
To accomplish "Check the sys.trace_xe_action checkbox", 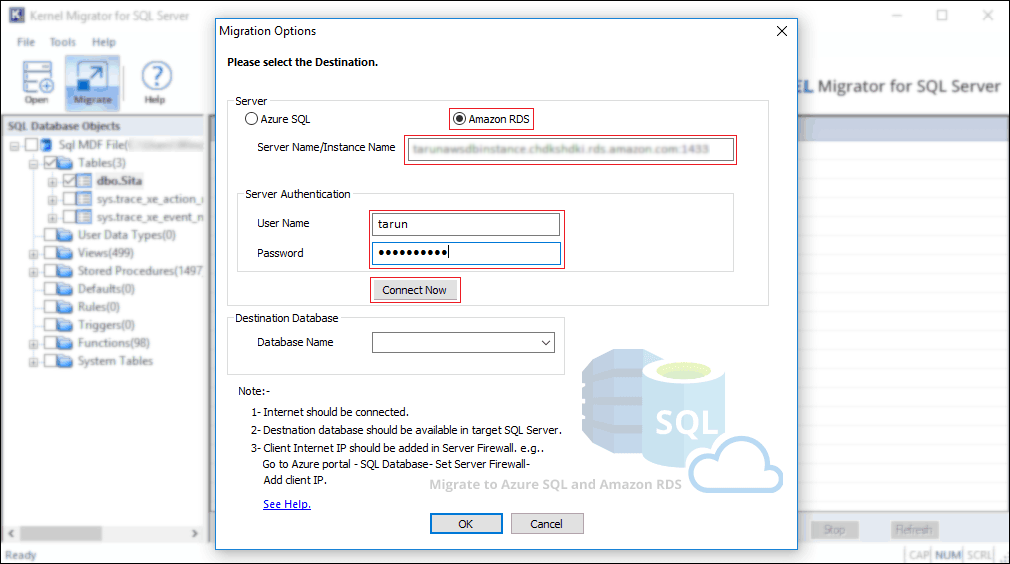I will pyautogui.click(x=70, y=199).
